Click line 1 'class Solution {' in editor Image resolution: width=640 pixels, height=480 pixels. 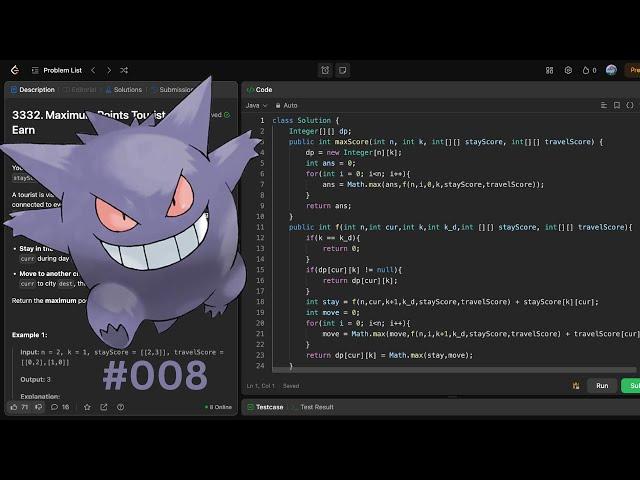pos(305,120)
